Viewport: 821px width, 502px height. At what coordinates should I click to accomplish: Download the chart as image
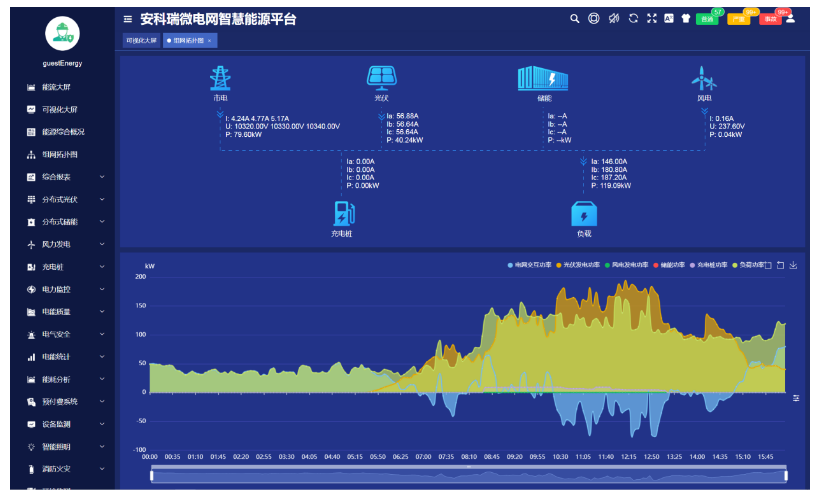coord(793,265)
